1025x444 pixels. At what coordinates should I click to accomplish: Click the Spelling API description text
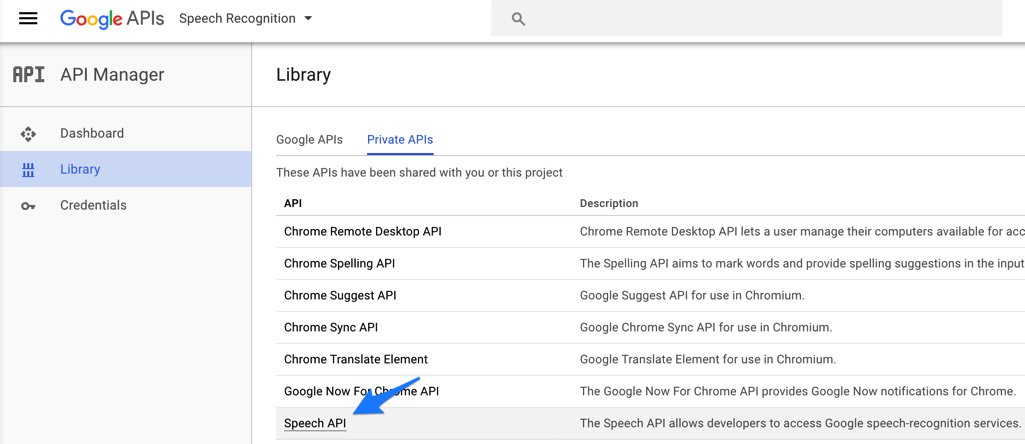[x=802, y=264]
